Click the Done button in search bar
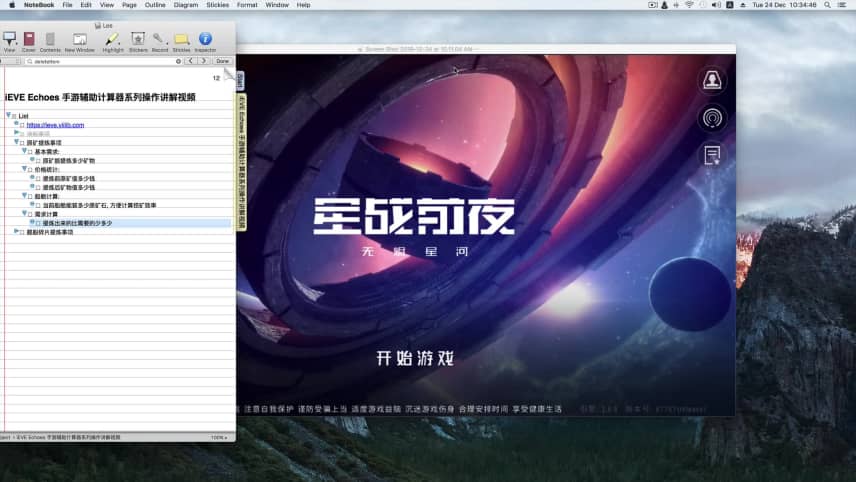Image resolution: width=856 pixels, height=482 pixels. point(222,61)
